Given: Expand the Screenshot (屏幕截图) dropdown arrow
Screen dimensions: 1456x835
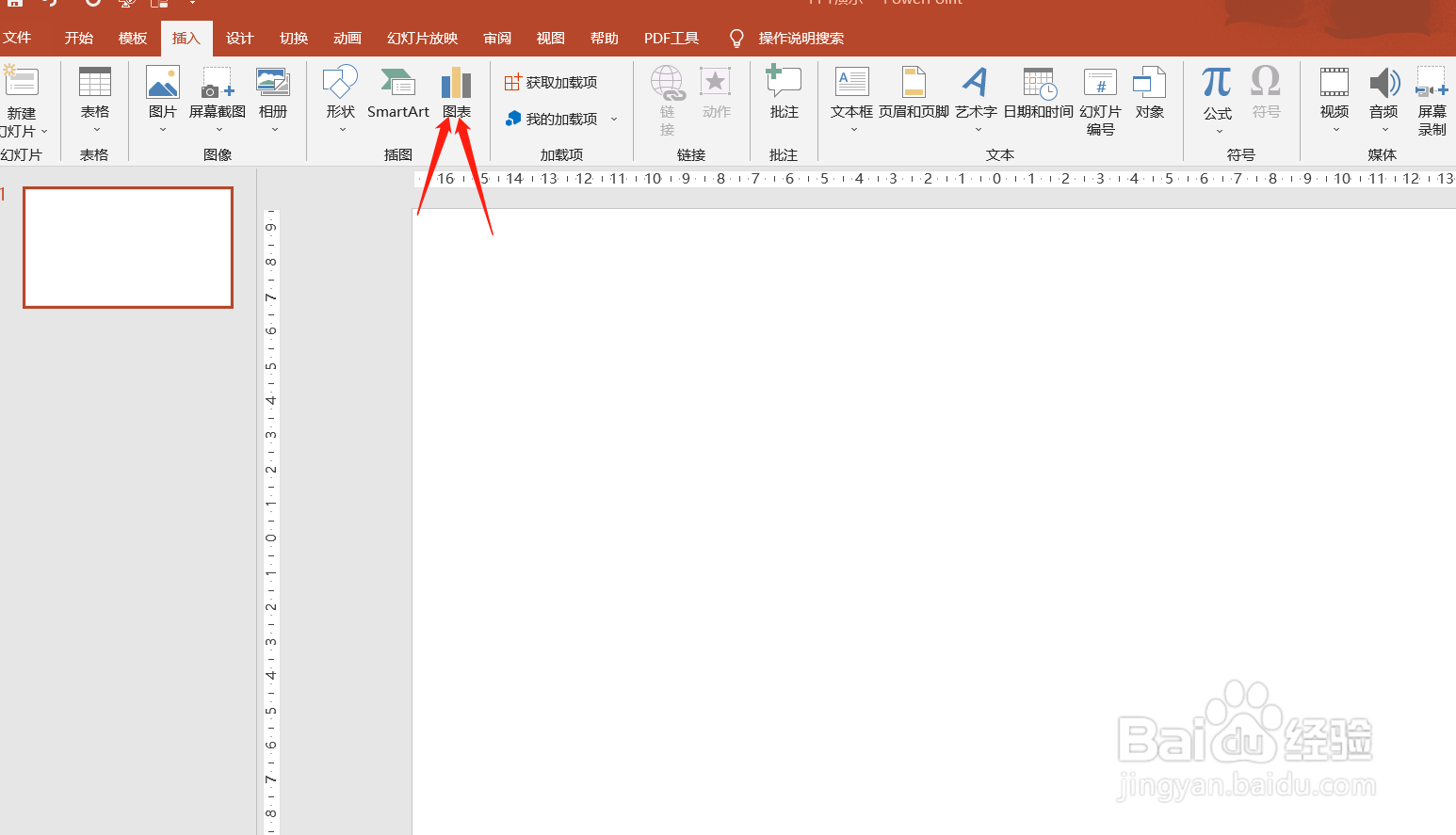Looking at the screenshot, I should [x=219, y=130].
